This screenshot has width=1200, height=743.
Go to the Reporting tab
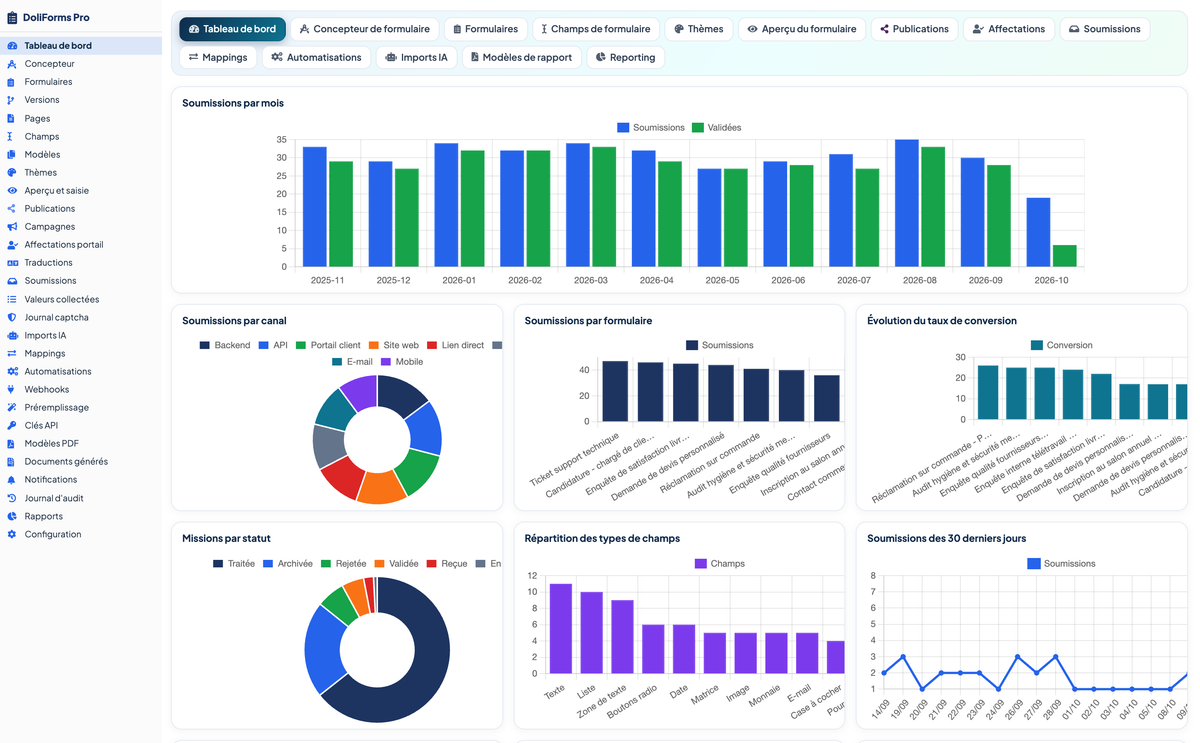[x=625, y=57]
